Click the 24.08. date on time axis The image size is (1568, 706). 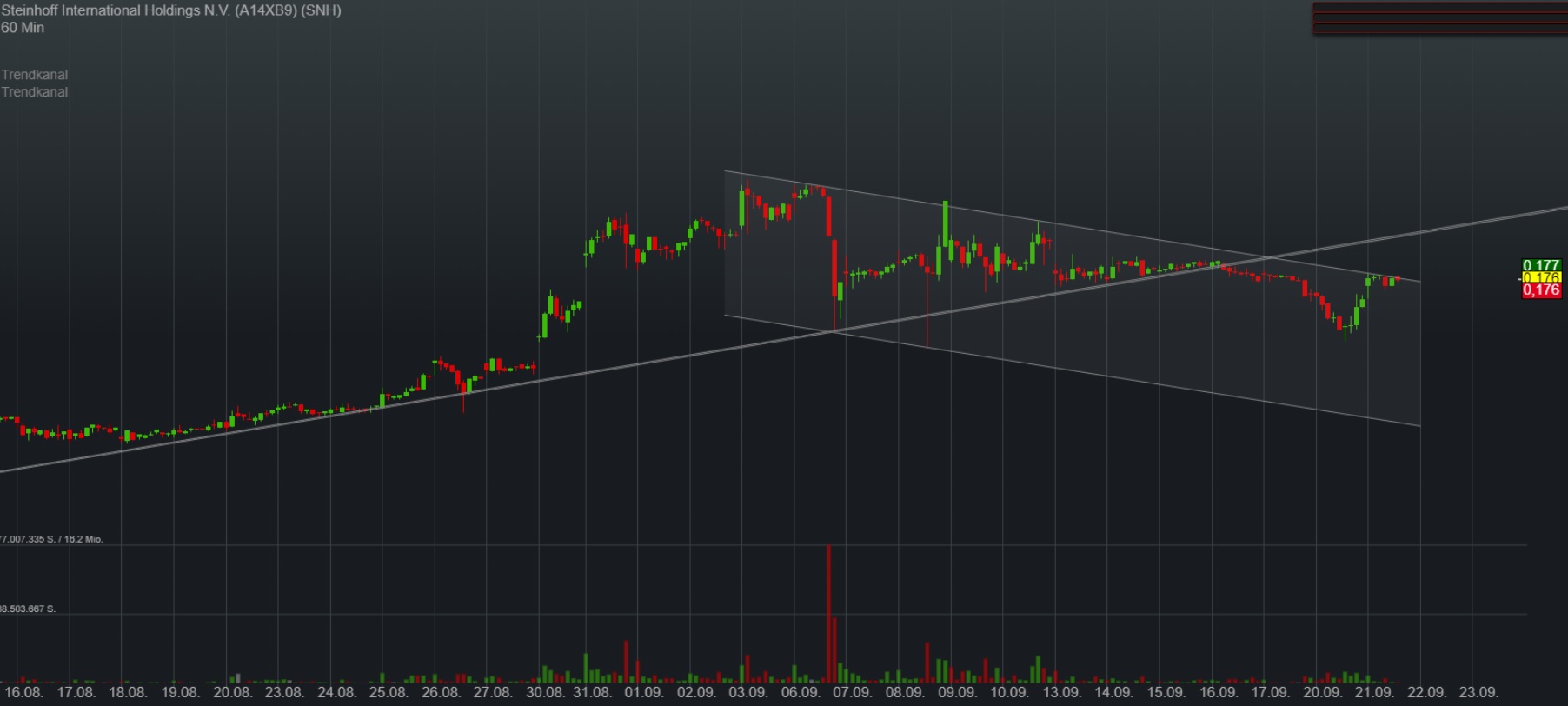[336, 693]
